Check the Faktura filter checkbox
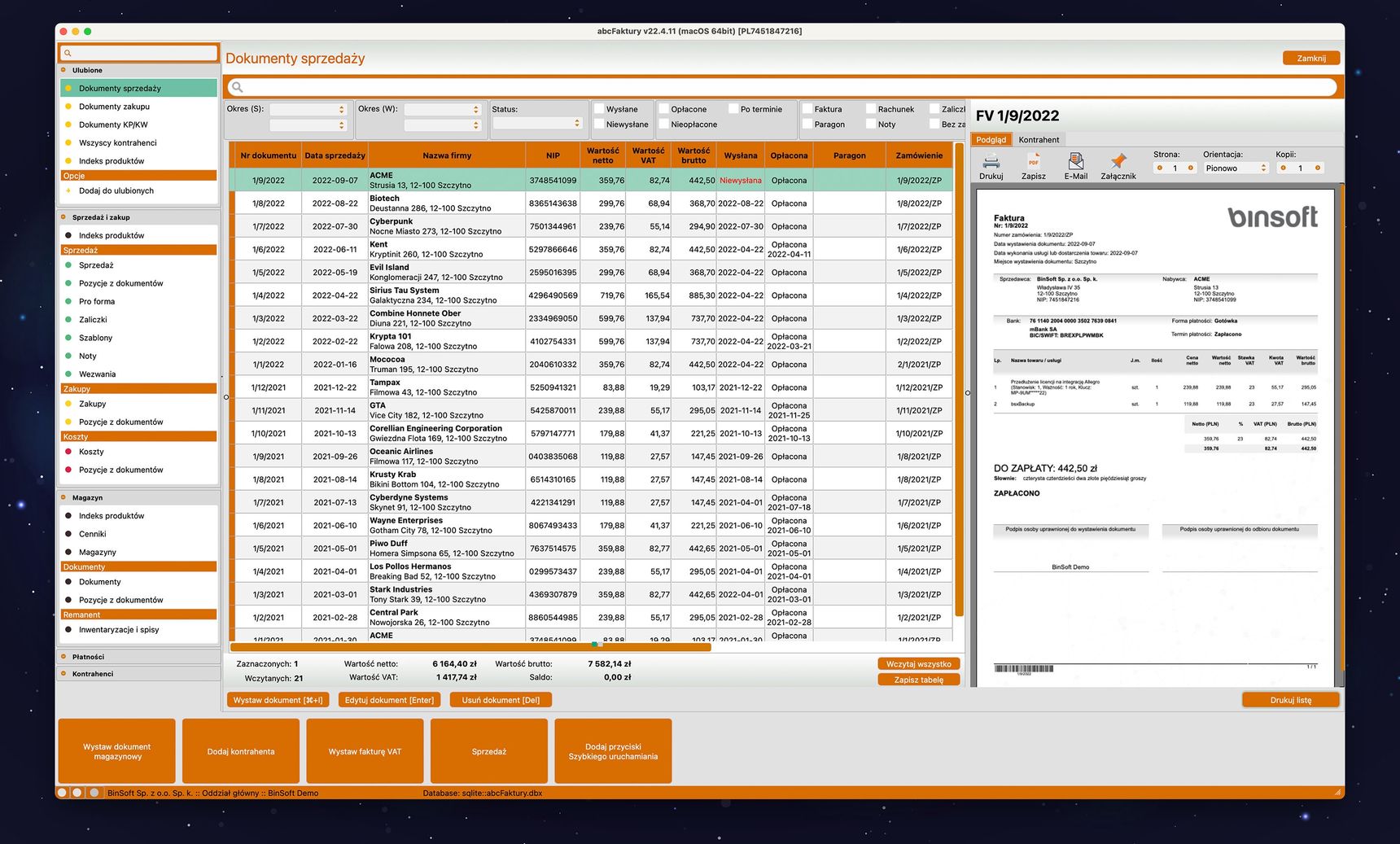Image resolution: width=1400 pixels, height=844 pixels. [x=807, y=108]
